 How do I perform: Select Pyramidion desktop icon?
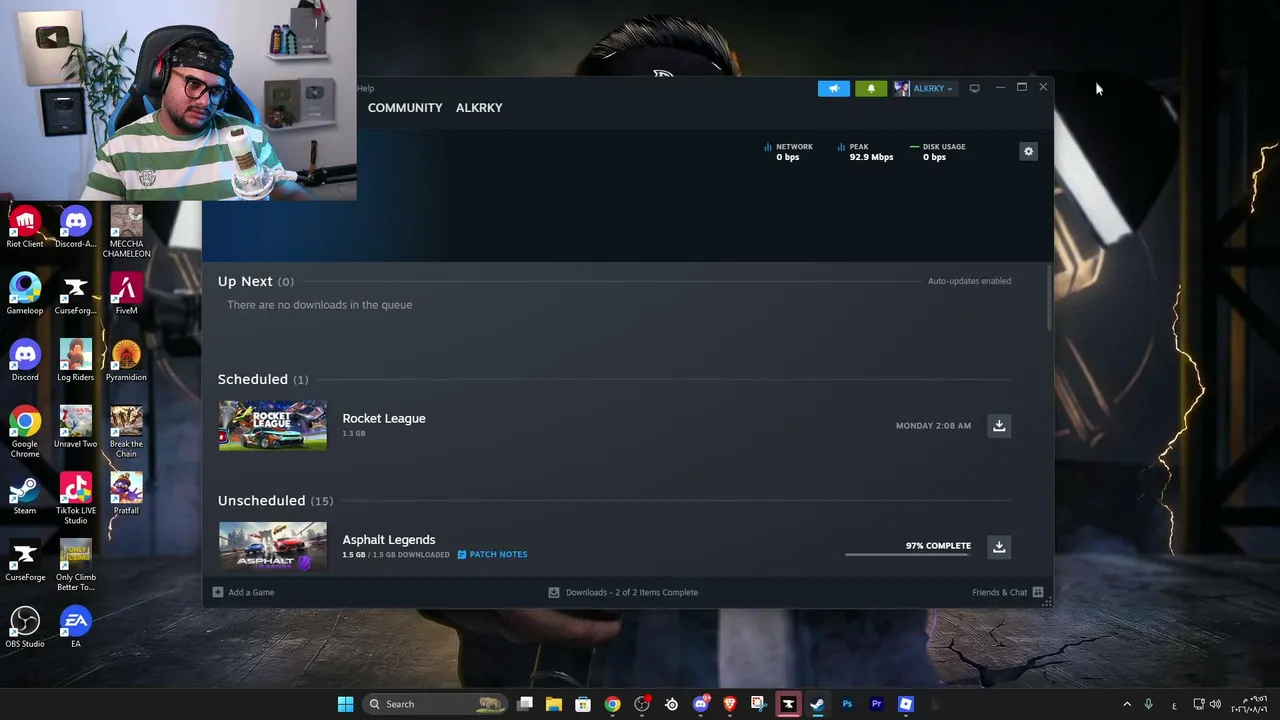pyautogui.click(x=126, y=361)
